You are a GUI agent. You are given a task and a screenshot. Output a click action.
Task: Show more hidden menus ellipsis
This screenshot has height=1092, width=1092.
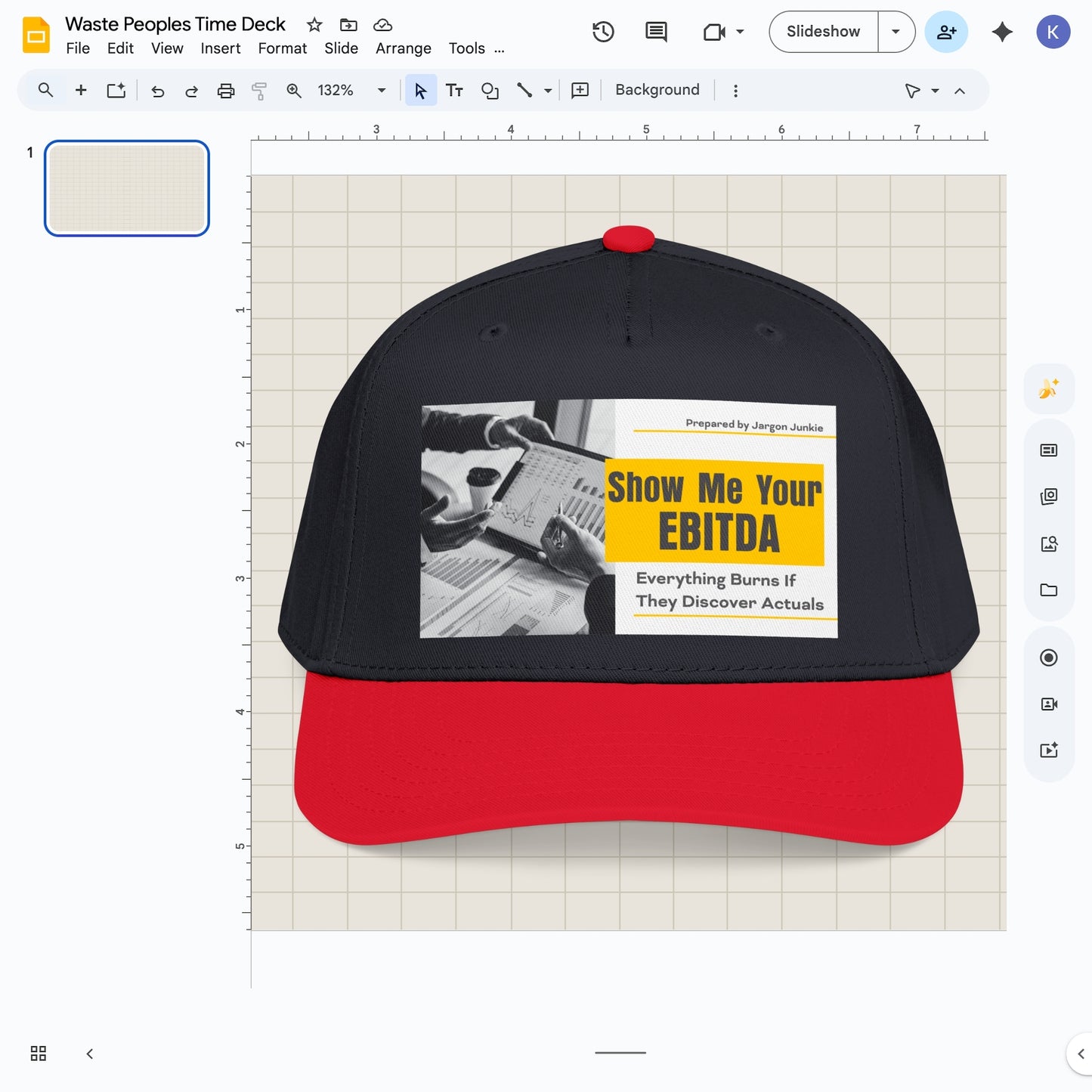[500, 50]
